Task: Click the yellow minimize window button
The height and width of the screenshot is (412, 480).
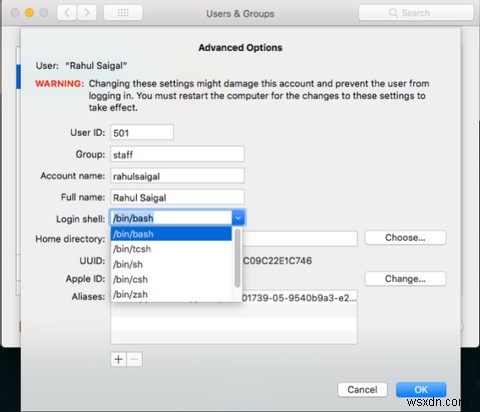Action: pos(29,13)
